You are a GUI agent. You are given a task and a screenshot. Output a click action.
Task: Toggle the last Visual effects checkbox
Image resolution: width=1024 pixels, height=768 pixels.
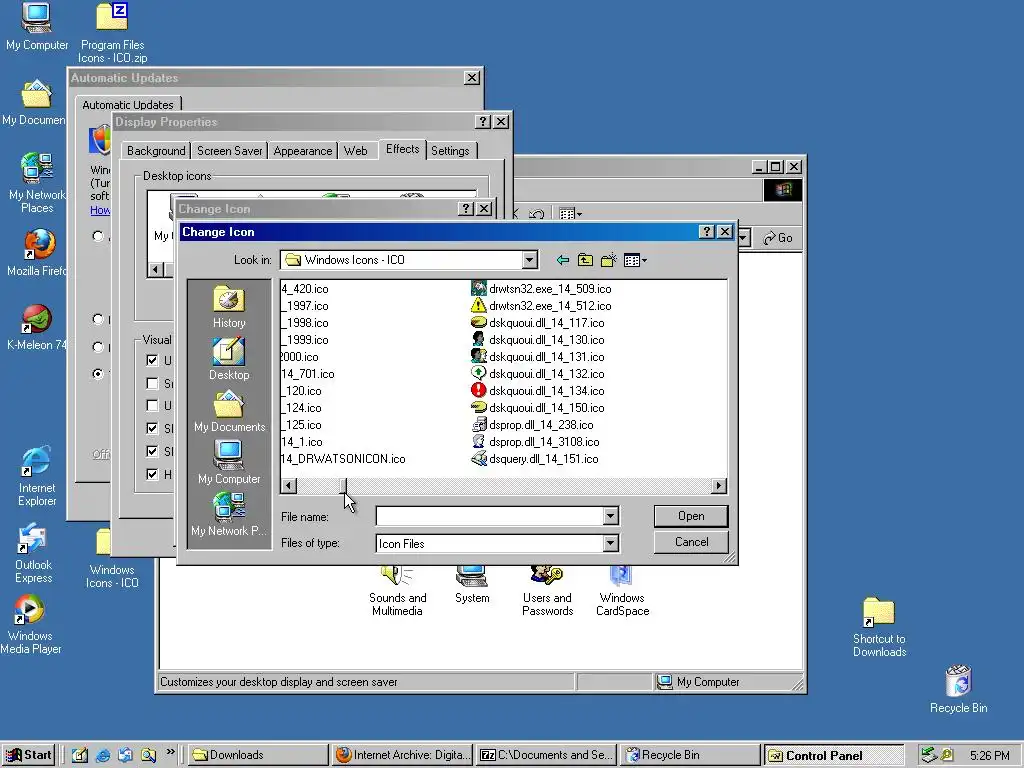point(152,474)
